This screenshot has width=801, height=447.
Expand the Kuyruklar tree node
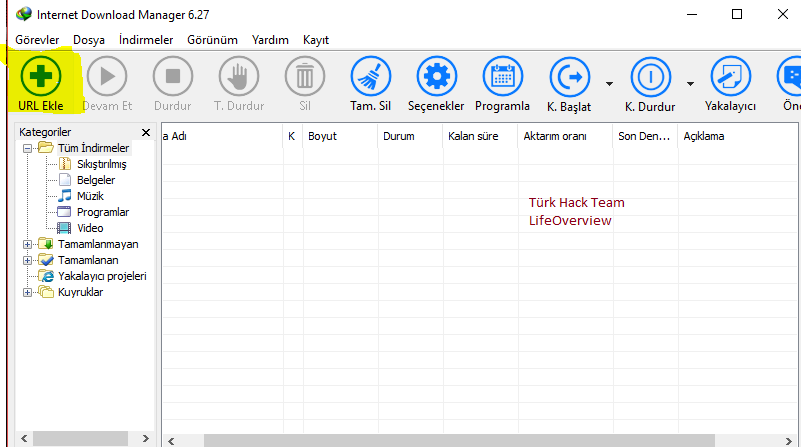(x=28, y=293)
